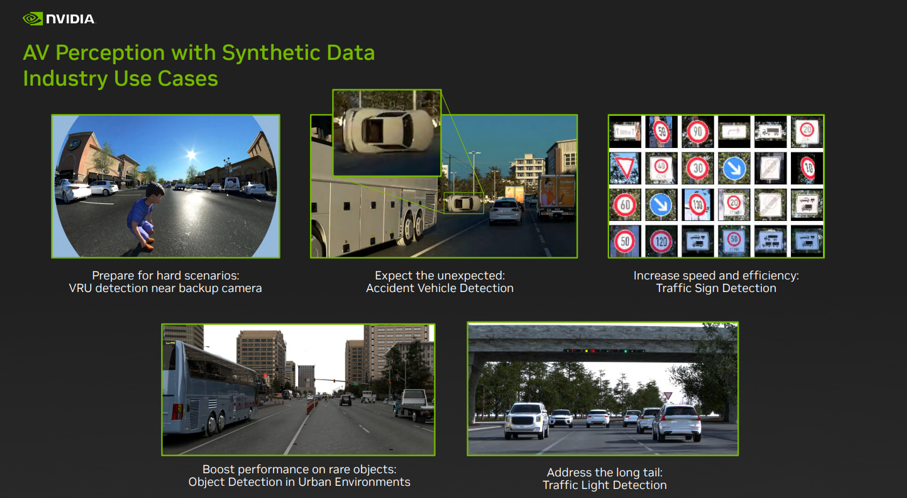Click the Accident Vehicle Detection caption
This screenshot has width=907, height=498.
point(440,288)
